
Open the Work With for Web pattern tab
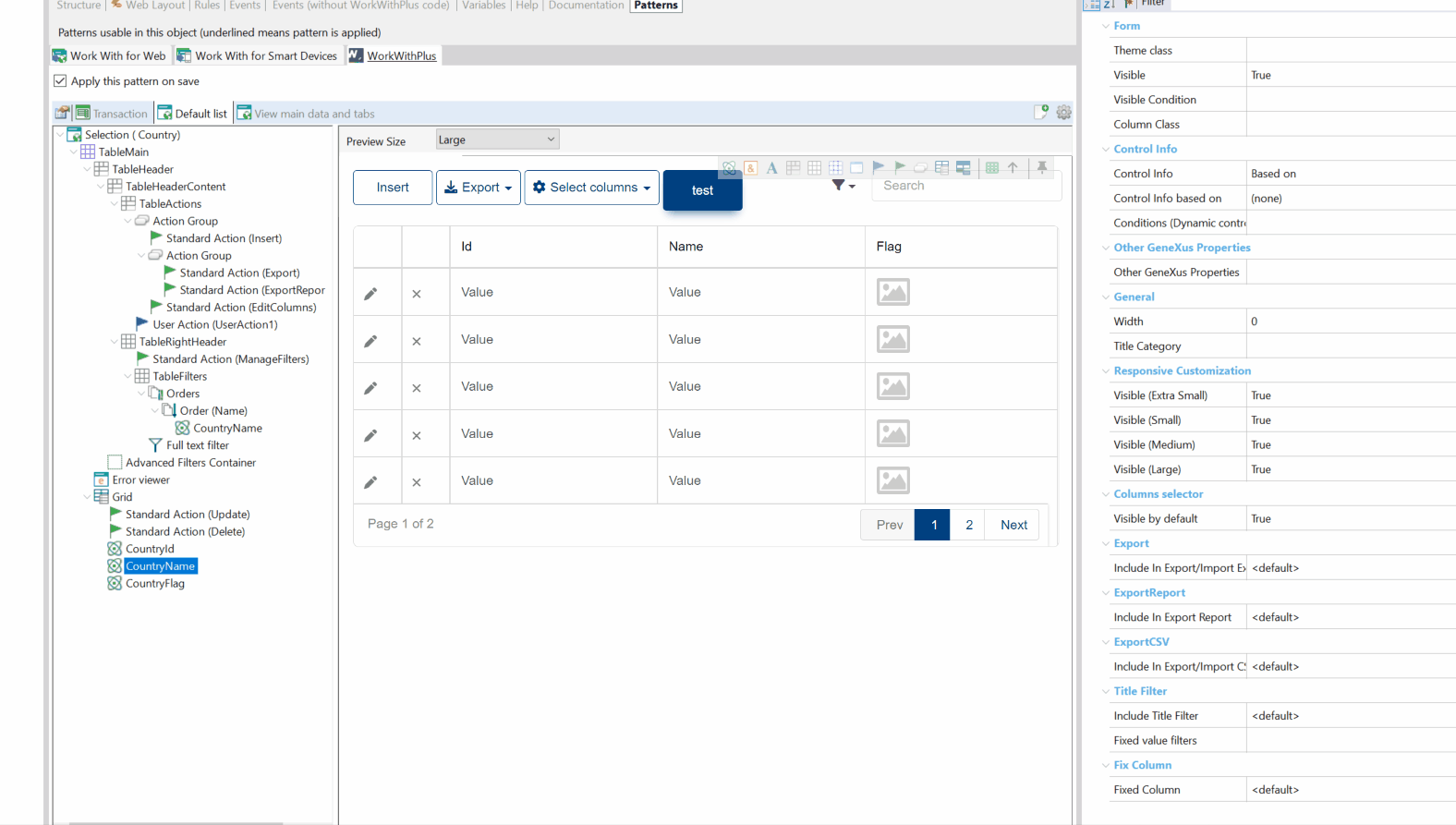(110, 55)
